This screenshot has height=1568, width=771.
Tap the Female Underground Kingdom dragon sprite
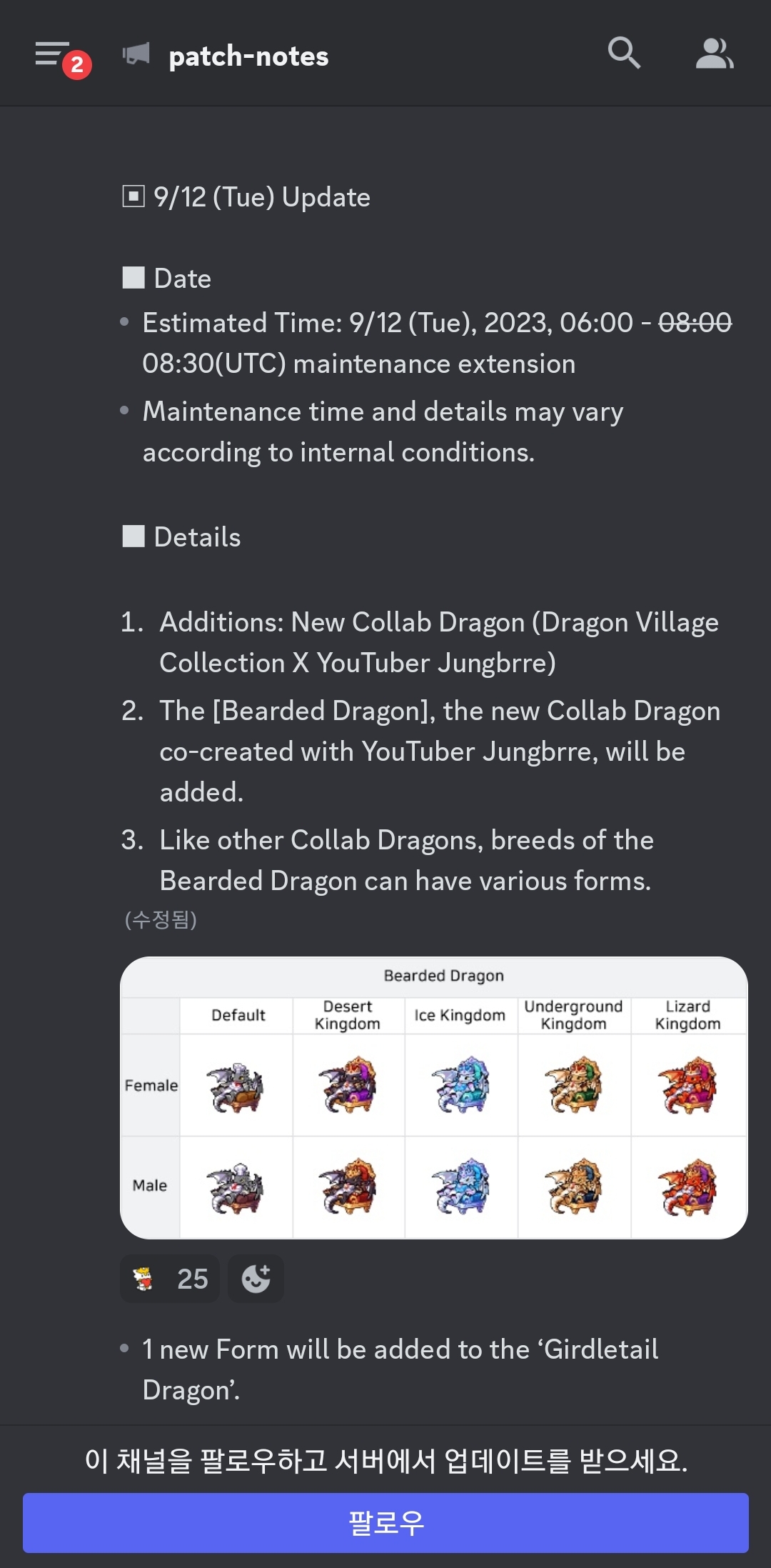[573, 1087]
